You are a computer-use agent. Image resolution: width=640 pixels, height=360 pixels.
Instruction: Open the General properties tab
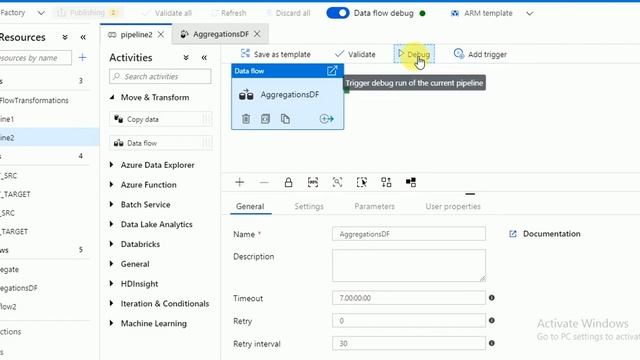coord(250,207)
